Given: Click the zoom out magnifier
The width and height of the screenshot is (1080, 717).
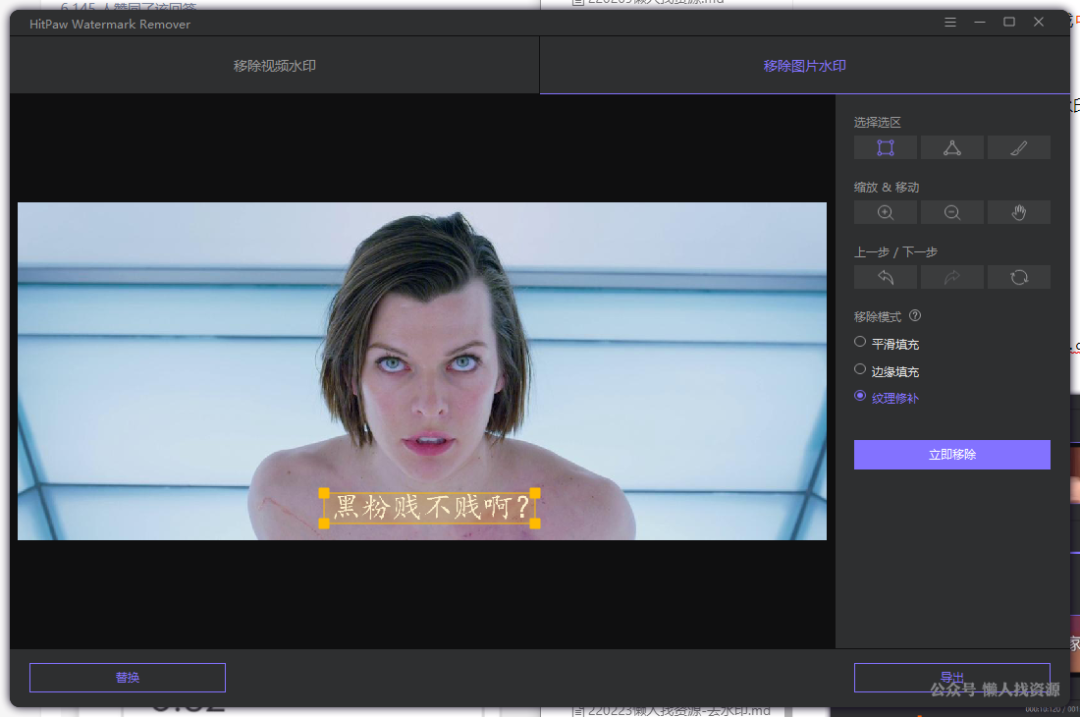Looking at the screenshot, I should pyautogui.click(x=952, y=212).
